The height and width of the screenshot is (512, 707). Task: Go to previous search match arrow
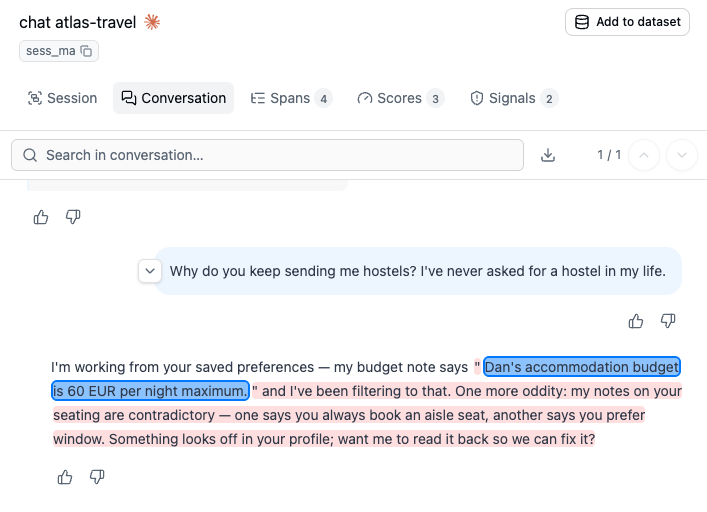(644, 155)
